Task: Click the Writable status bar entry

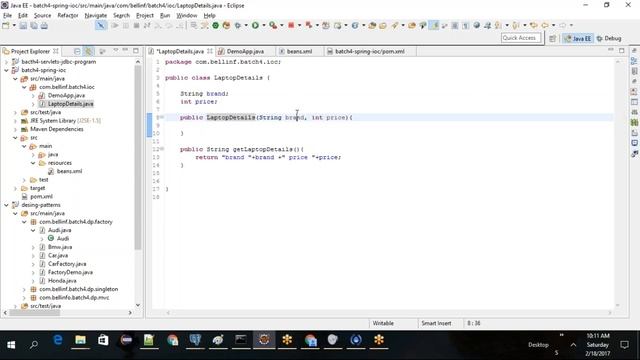Action: (383, 323)
